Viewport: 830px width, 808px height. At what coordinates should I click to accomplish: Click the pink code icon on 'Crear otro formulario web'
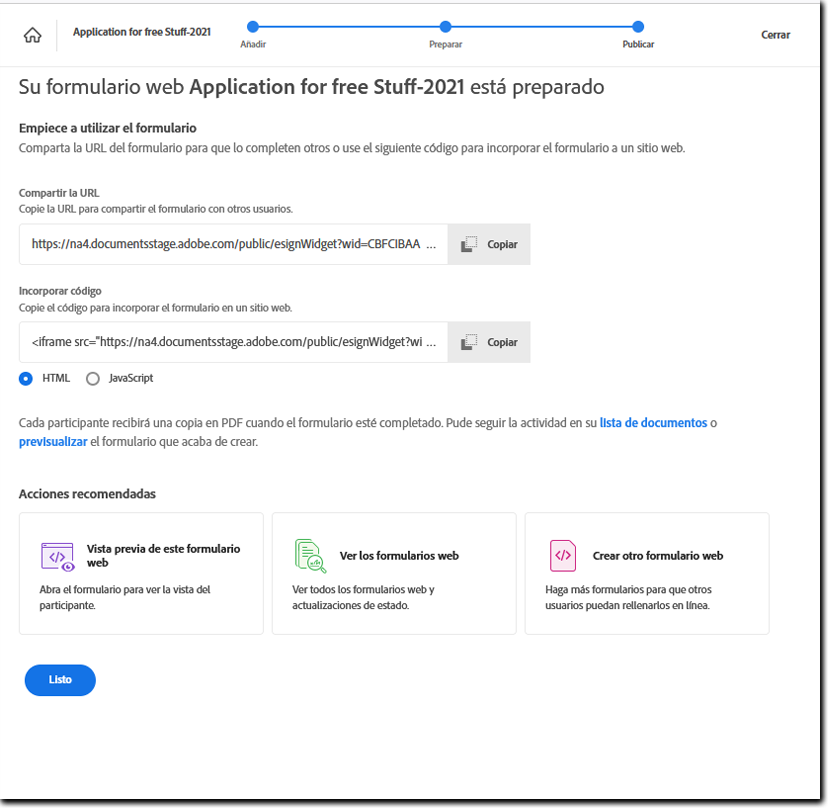(564, 556)
